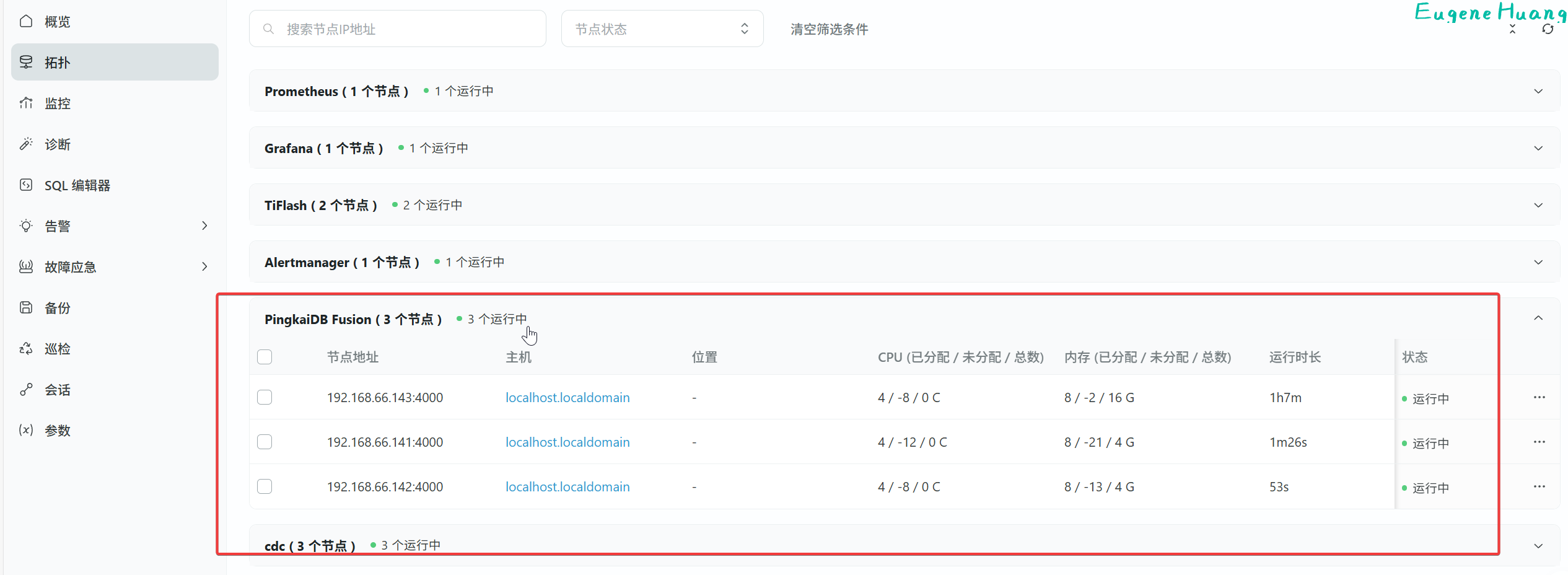The width and height of the screenshot is (1568, 575).
Task: Open more actions for node 192.168.66.143:4000
Action: (x=1539, y=397)
